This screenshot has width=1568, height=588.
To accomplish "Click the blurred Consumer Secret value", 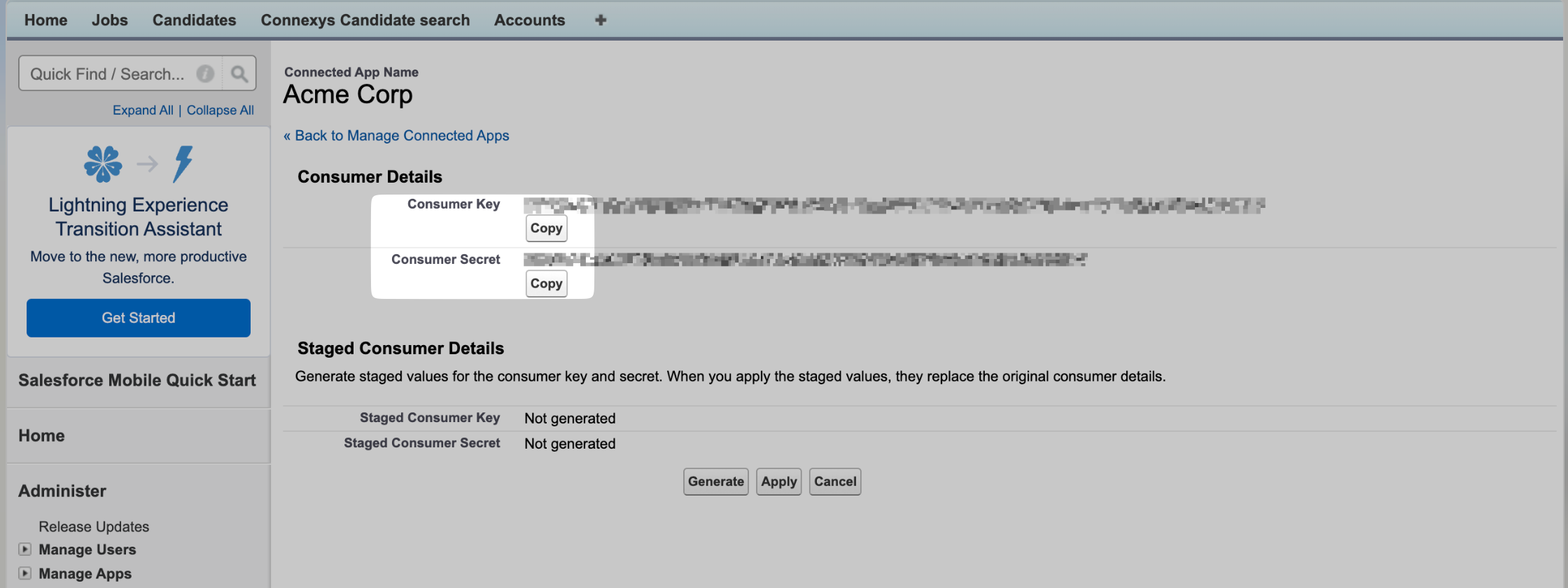I will [x=805, y=260].
